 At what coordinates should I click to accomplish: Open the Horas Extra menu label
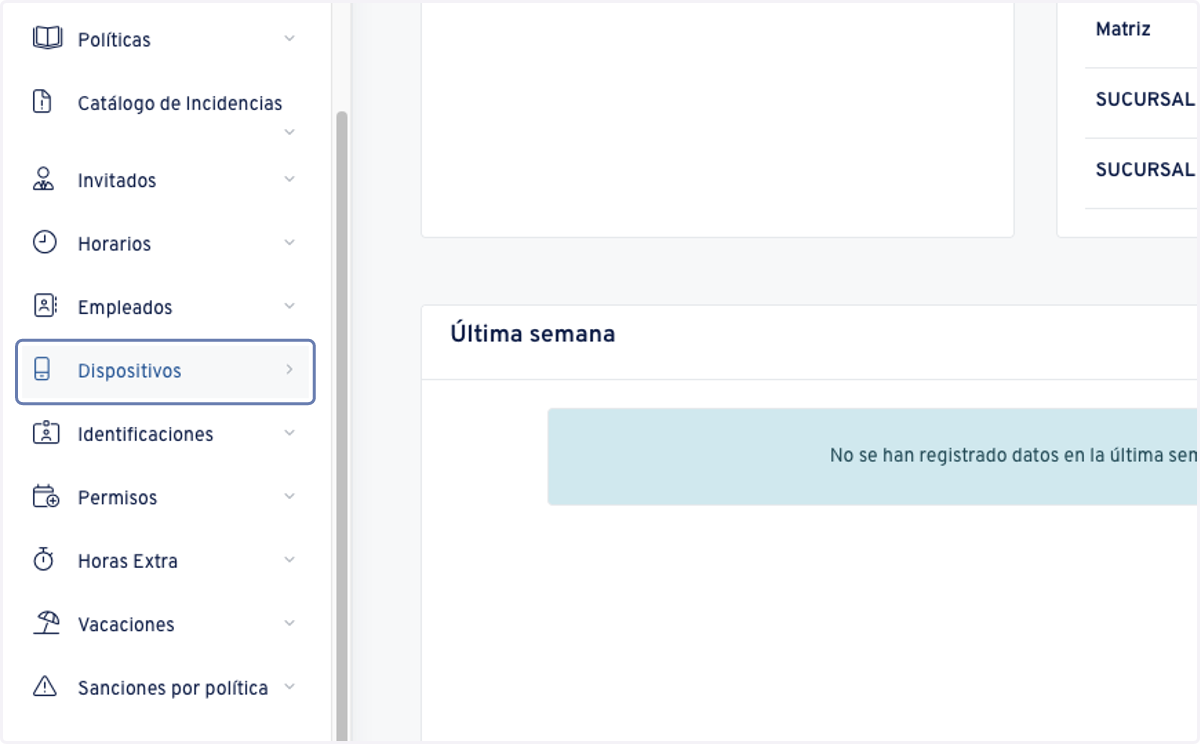[x=128, y=561]
